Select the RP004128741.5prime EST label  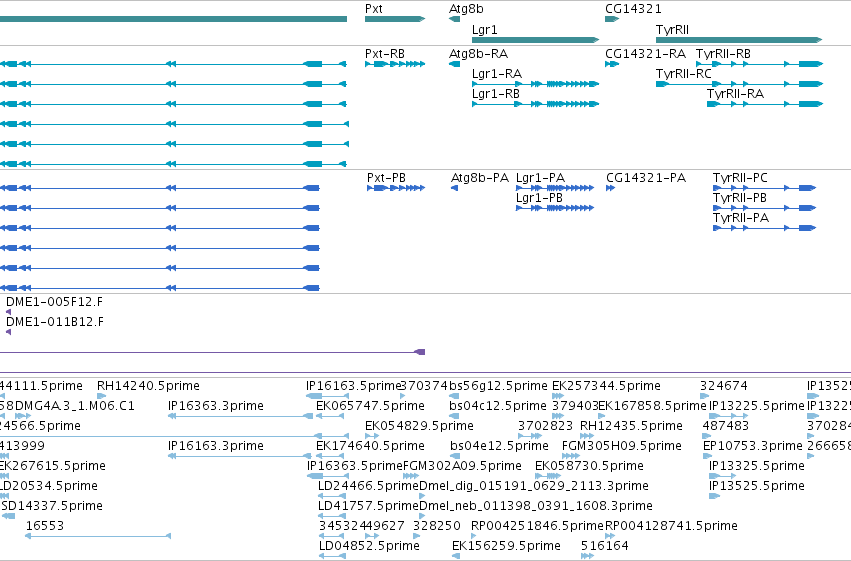(x=671, y=526)
